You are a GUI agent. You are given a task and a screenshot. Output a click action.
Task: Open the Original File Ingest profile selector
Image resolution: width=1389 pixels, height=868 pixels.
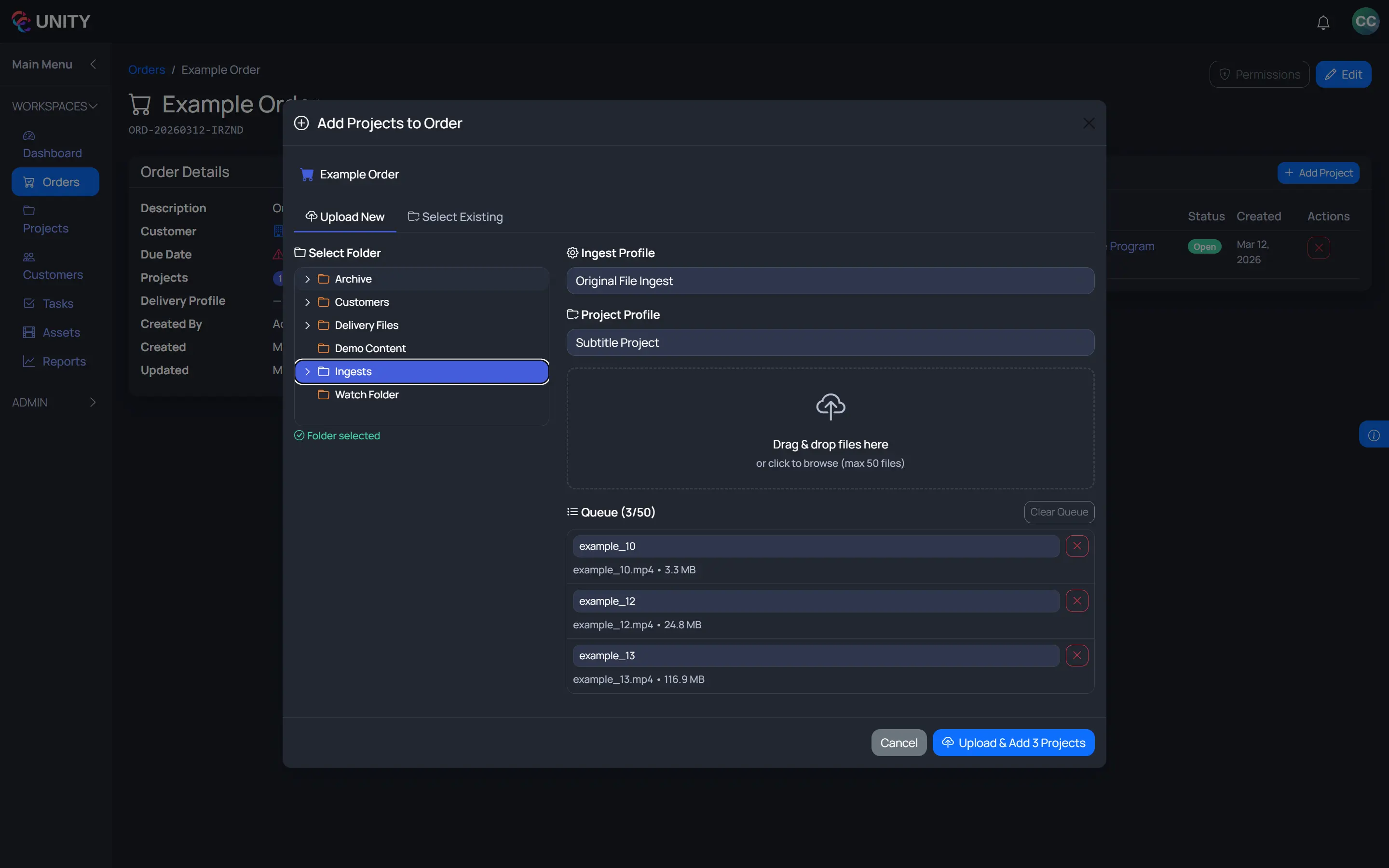[830, 281]
